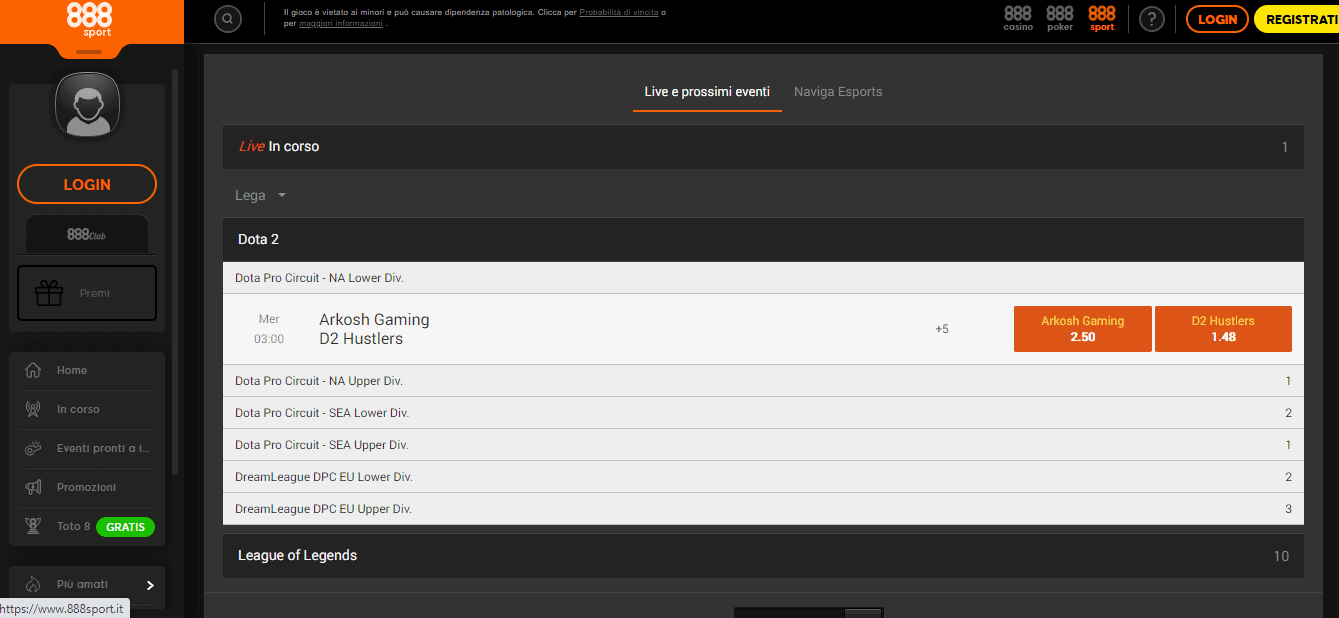This screenshot has height=618, width=1339.
Task: Switch to 888 casino logo
Action: click(x=1018, y=18)
